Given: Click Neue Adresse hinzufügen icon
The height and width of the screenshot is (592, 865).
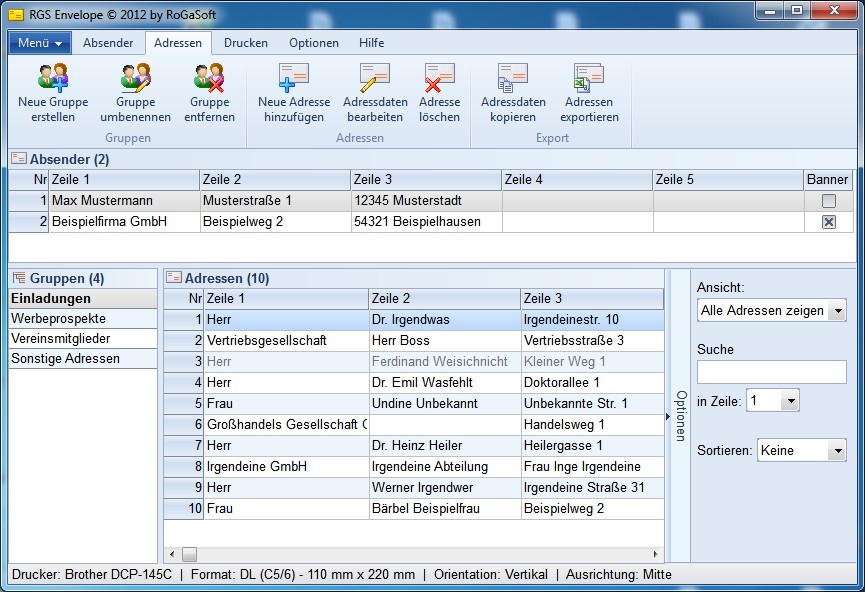Looking at the screenshot, I should pyautogui.click(x=293, y=78).
